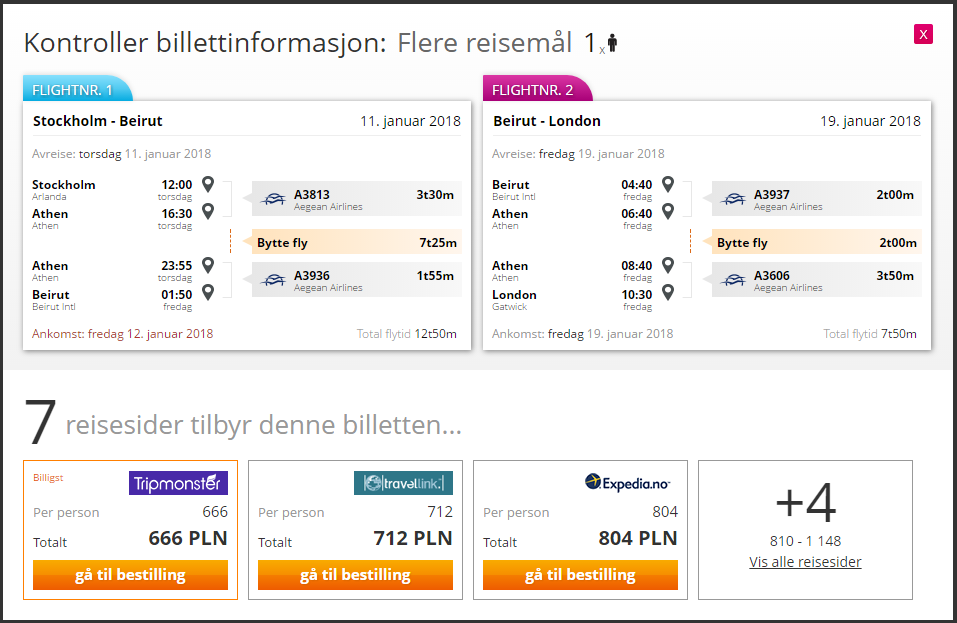Screen dimensions: 957x623
Task: Go to booking at Expedia.no for 804 PLN
Action: click(x=580, y=575)
